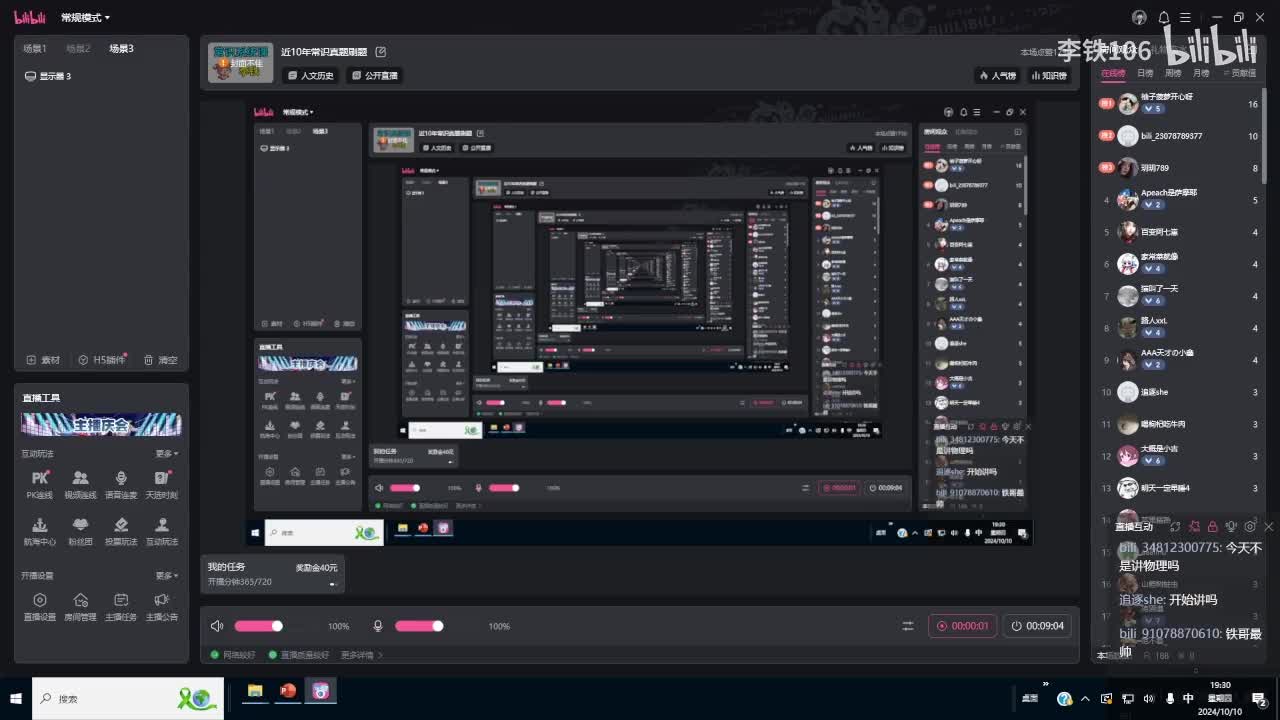Open the 知识榜 ranking button

tap(1048, 76)
